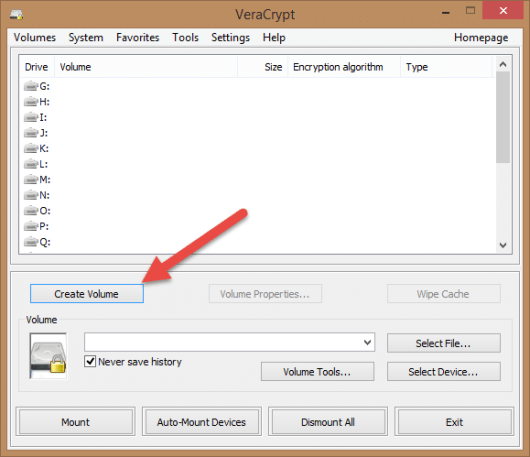Image resolution: width=530 pixels, height=457 pixels.
Task: Open Volume Tools button
Action: click(x=317, y=371)
